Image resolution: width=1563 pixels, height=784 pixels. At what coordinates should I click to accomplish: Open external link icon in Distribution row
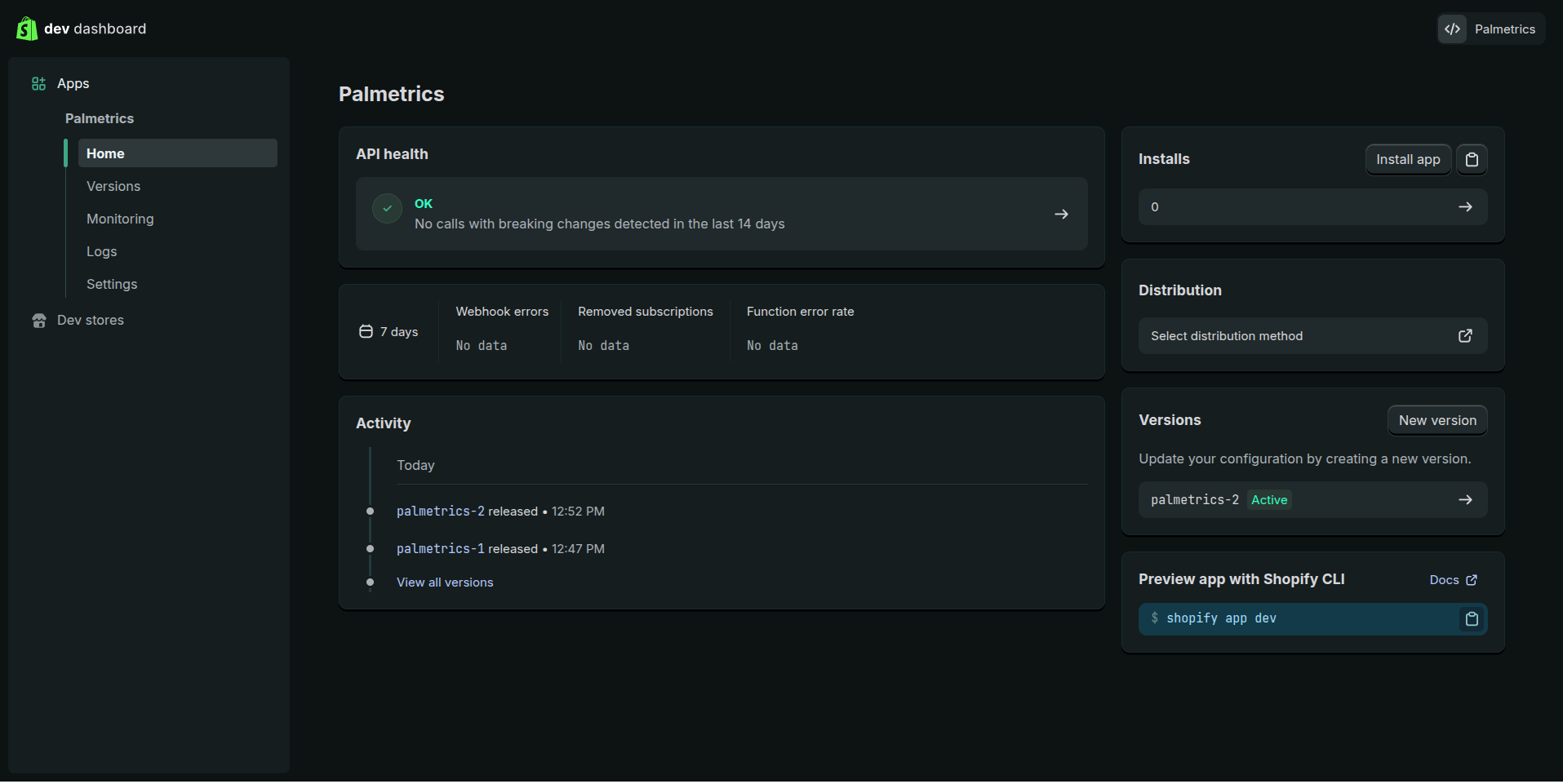[x=1465, y=336]
